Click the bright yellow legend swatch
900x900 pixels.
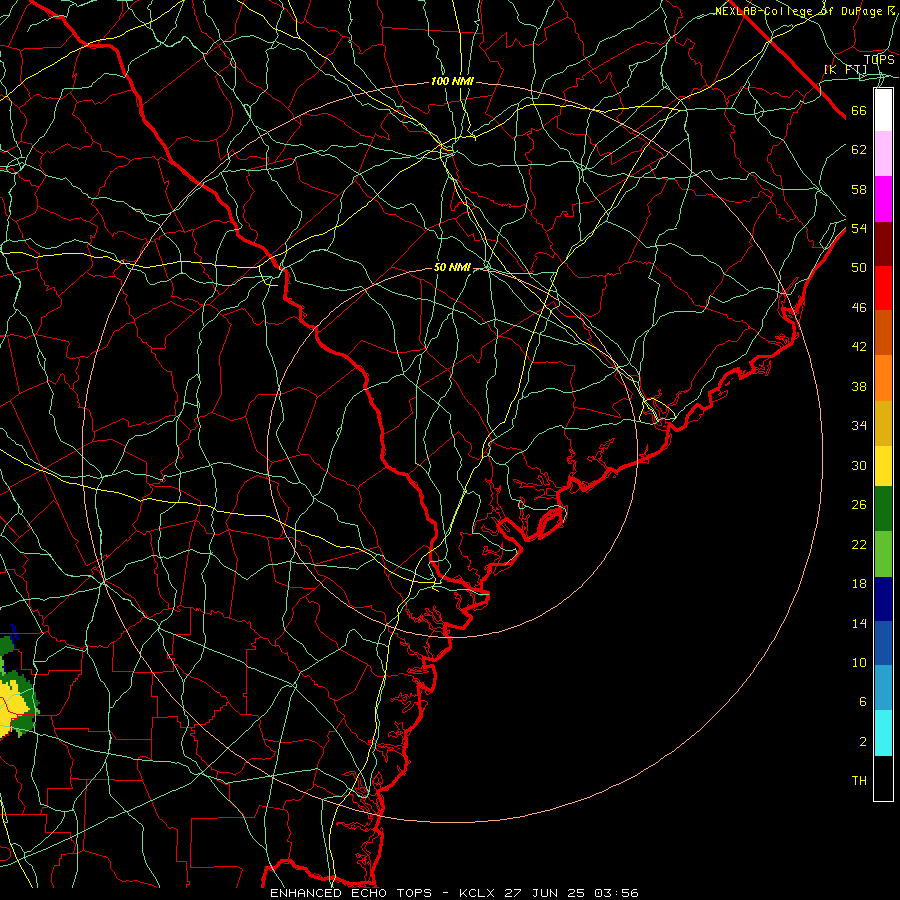coord(883,466)
